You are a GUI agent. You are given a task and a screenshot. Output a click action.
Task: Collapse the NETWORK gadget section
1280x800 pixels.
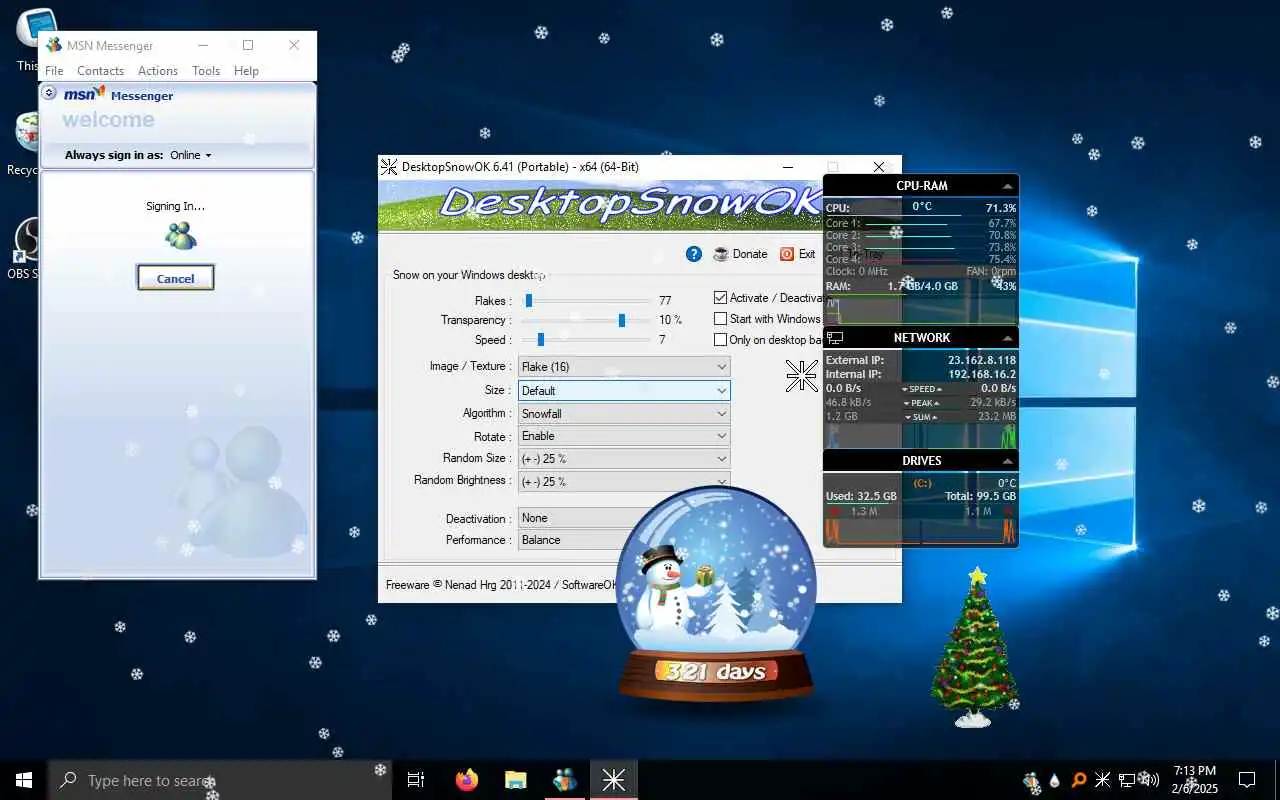coord(1008,338)
